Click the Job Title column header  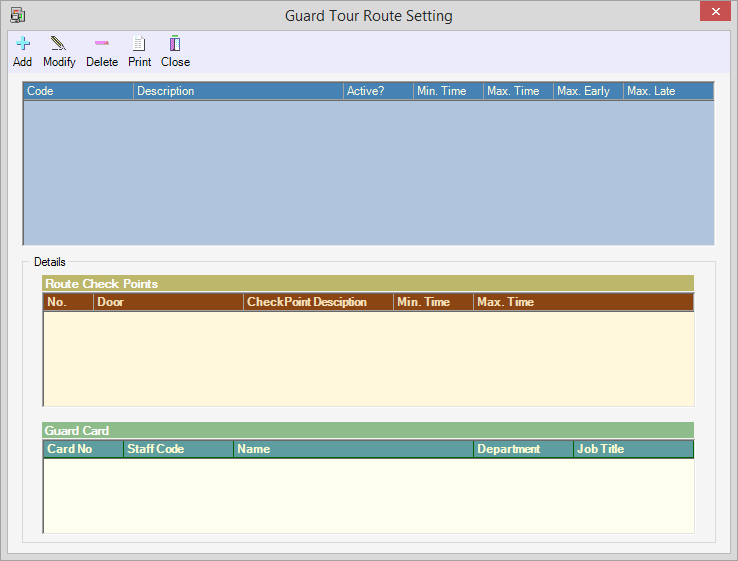pos(632,449)
